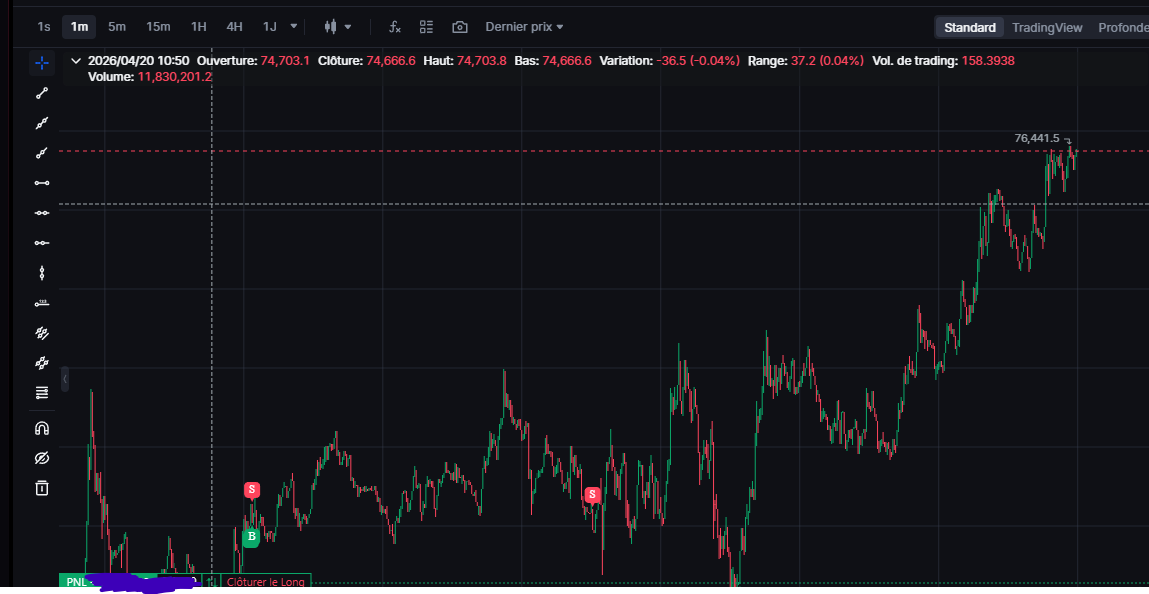The image size is (1149, 594).
Task: Click the Clôturer le Long button
Action: pos(267,582)
